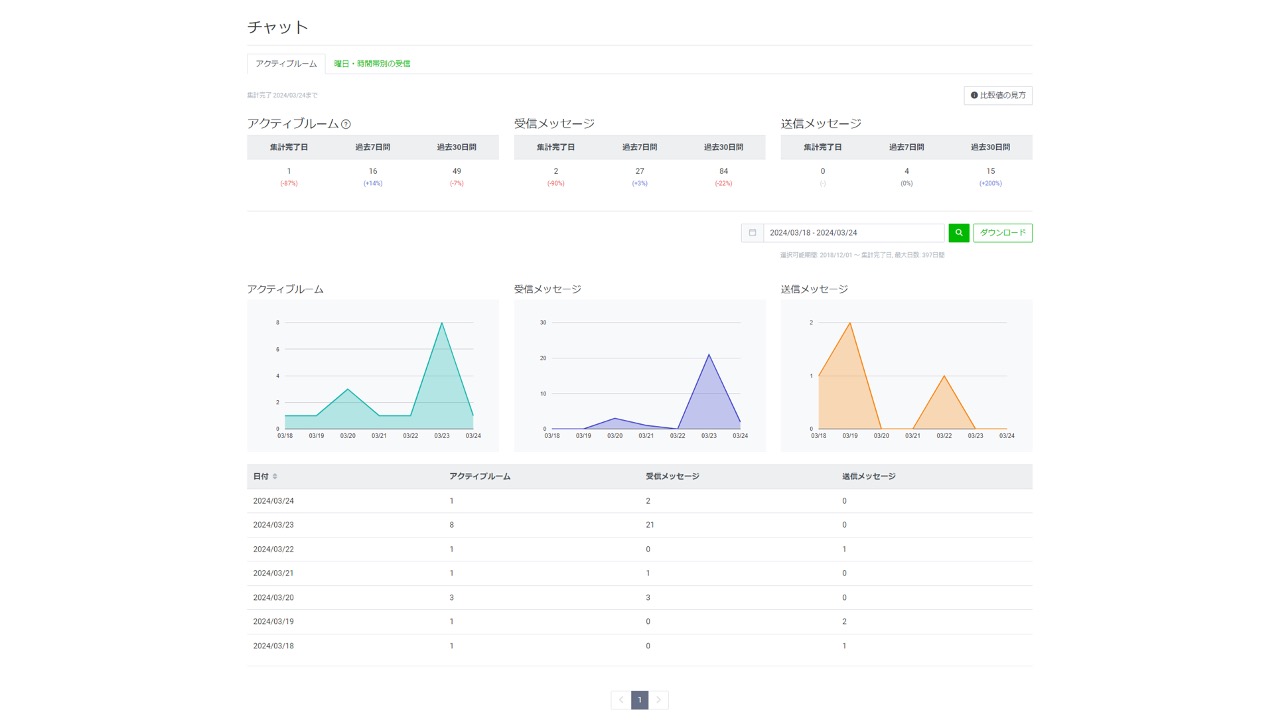Open the calendar icon beside date range
The height and width of the screenshot is (720, 1280).
(x=752, y=233)
